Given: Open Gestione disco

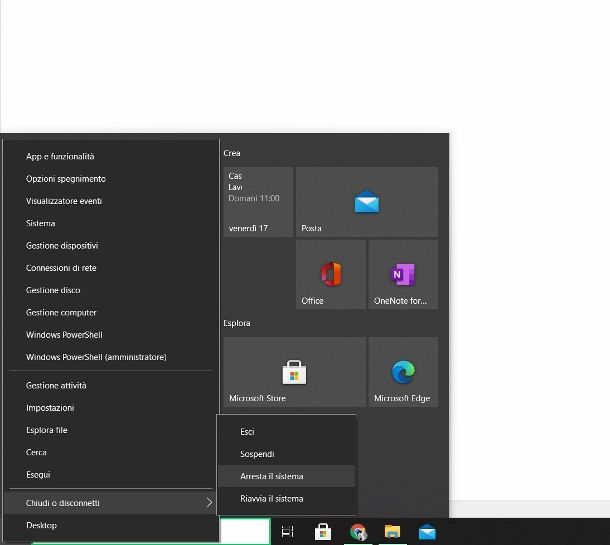Looking at the screenshot, I should pyautogui.click(x=111, y=290).
